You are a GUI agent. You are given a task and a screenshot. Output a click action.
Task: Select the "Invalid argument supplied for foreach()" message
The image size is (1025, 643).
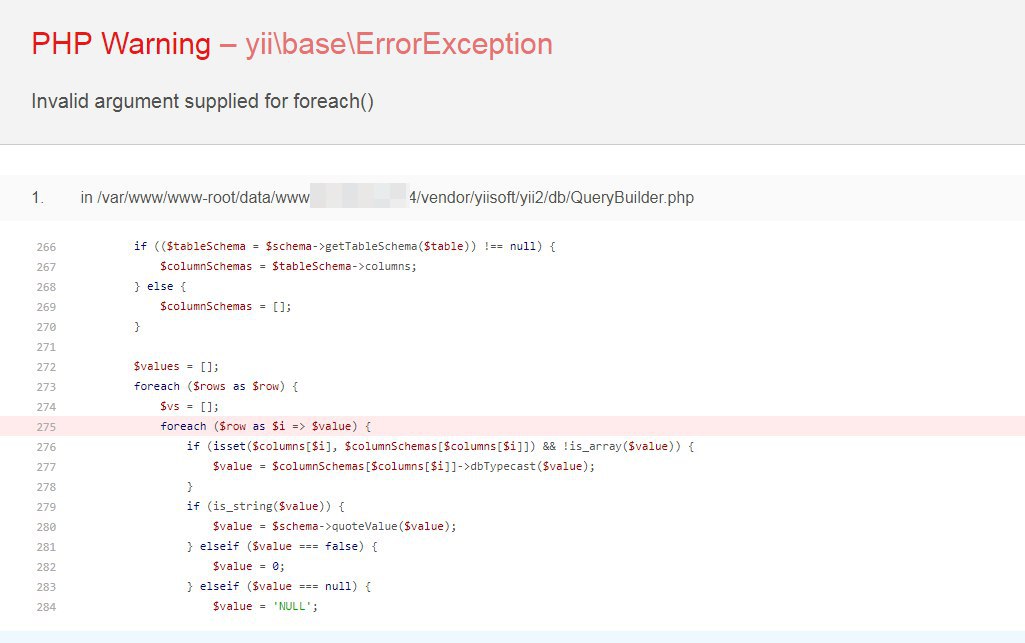click(203, 101)
